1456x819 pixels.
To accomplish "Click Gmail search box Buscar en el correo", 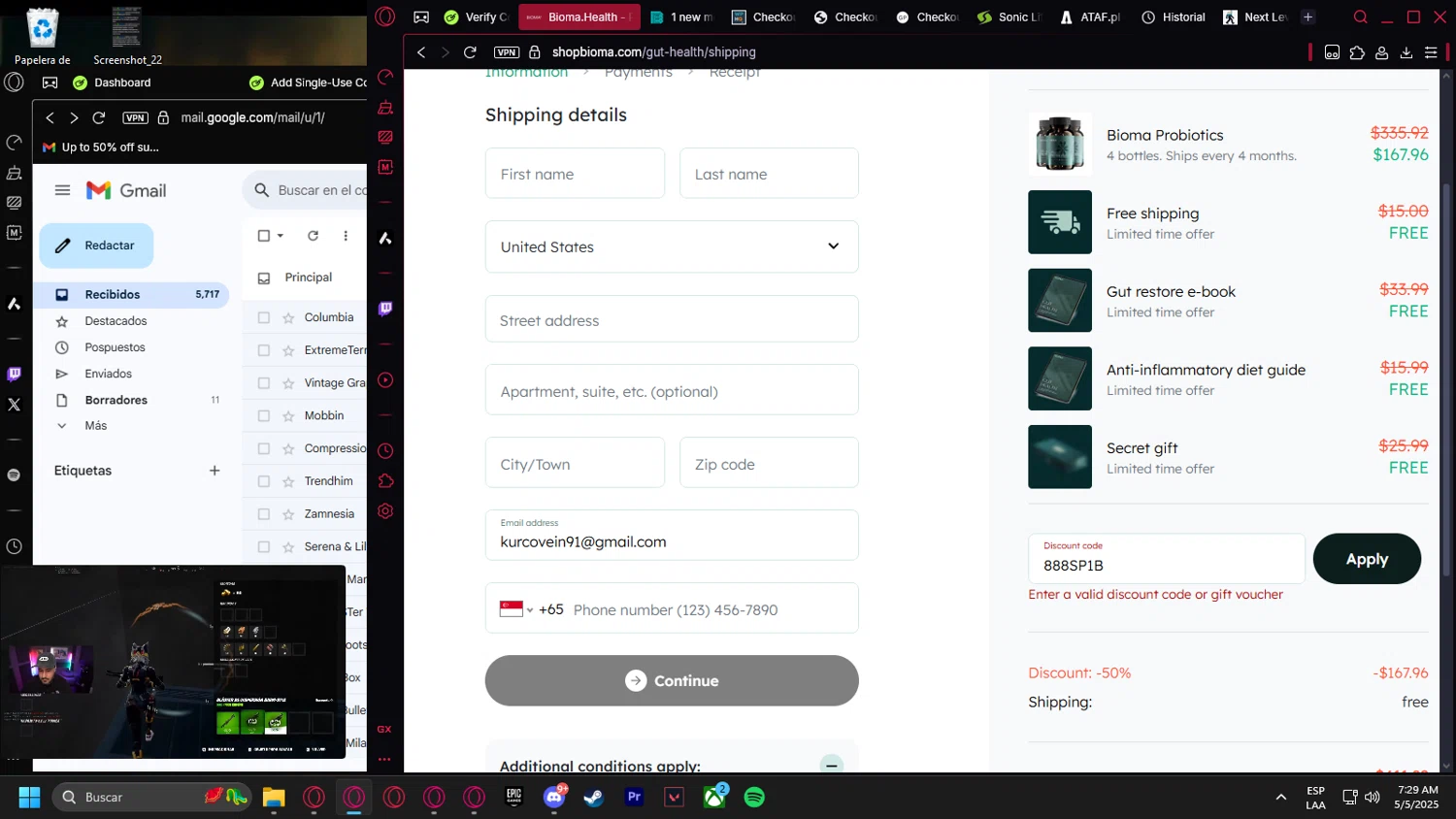I will coord(306,190).
